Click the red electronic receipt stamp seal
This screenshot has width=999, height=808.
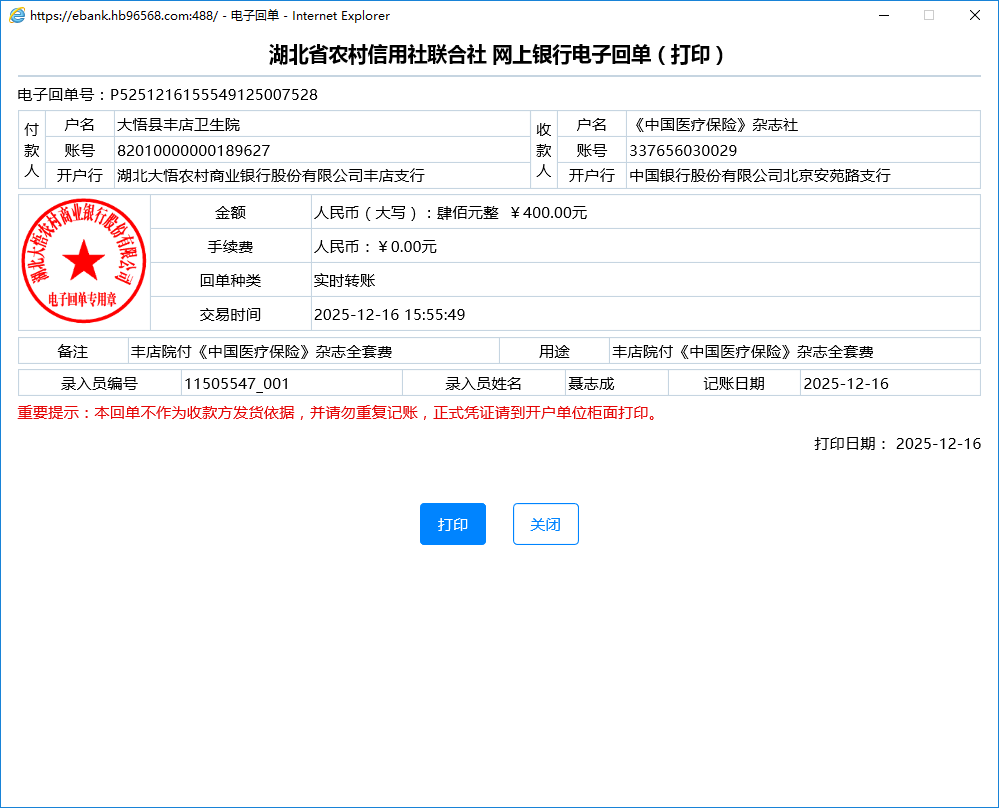pos(84,261)
